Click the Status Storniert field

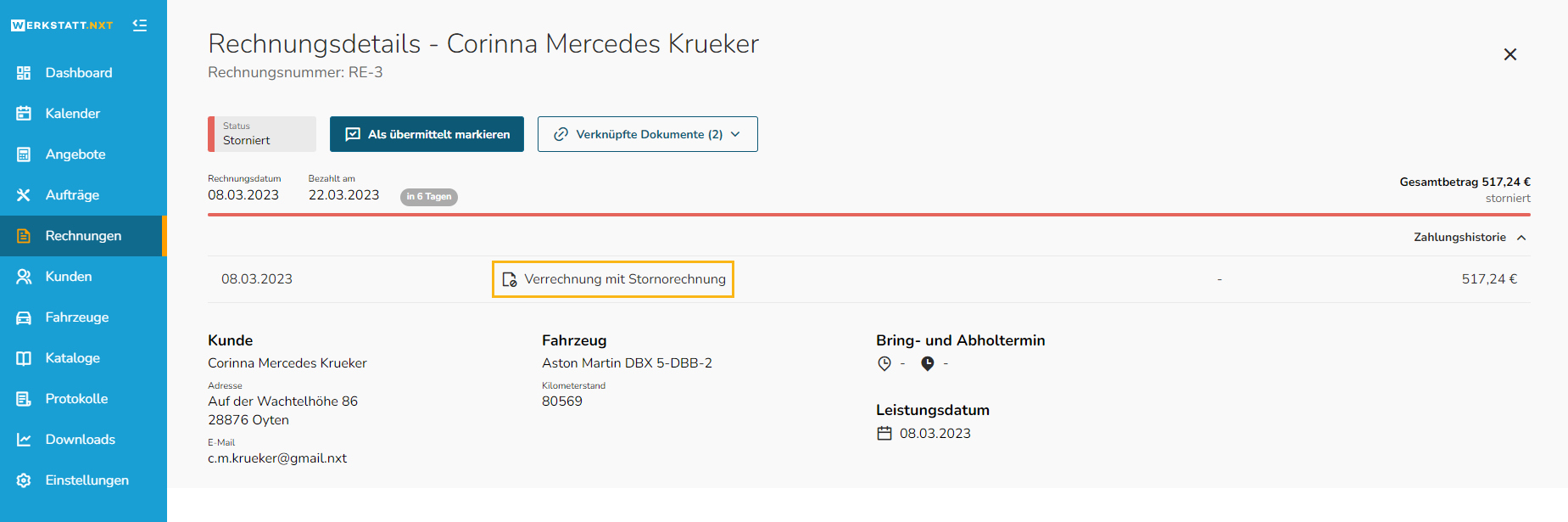[262, 134]
